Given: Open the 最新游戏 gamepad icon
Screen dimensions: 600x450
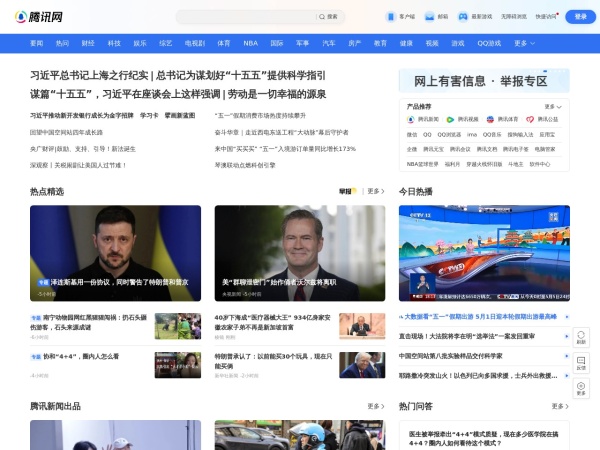Looking at the screenshot, I should [x=463, y=17].
